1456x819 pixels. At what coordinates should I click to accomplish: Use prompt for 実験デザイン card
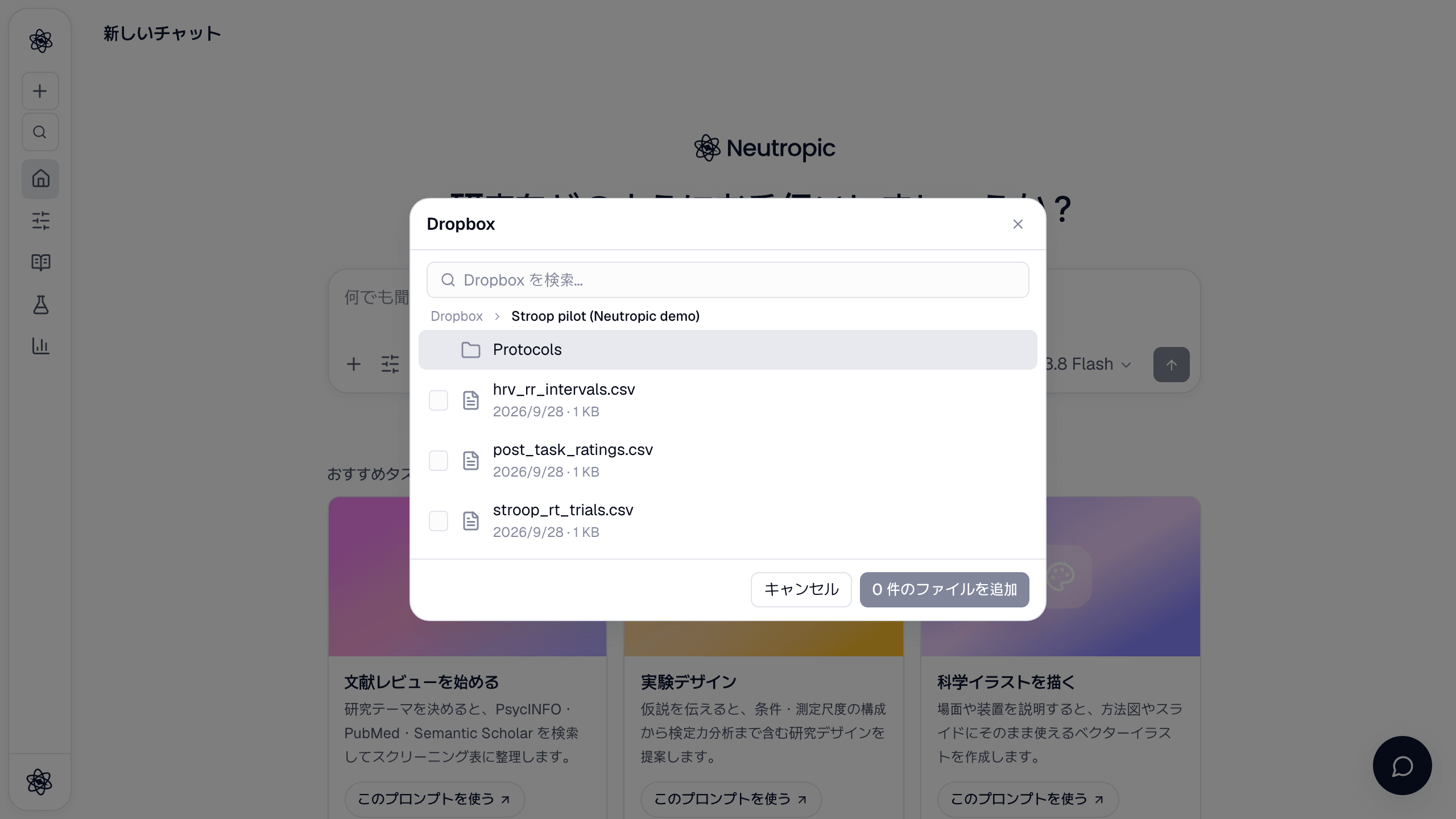pos(731,799)
